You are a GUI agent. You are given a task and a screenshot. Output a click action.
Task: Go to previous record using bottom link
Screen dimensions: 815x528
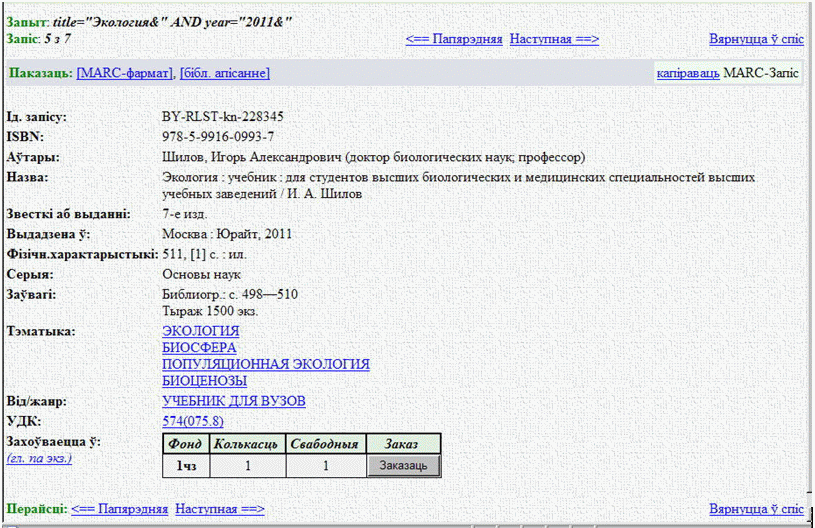[x=119, y=509]
